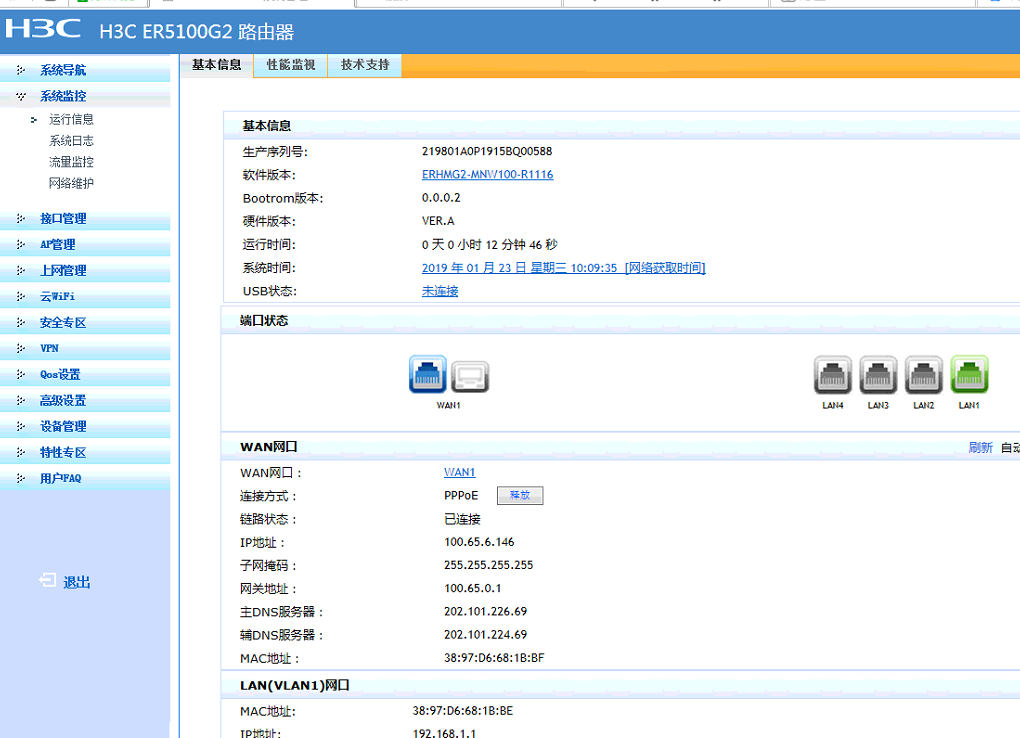Open software version link ERHMG2-MNW100-R1116
Image resolution: width=1020 pixels, height=738 pixels.
pyautogui.click(x=487, y=174)
